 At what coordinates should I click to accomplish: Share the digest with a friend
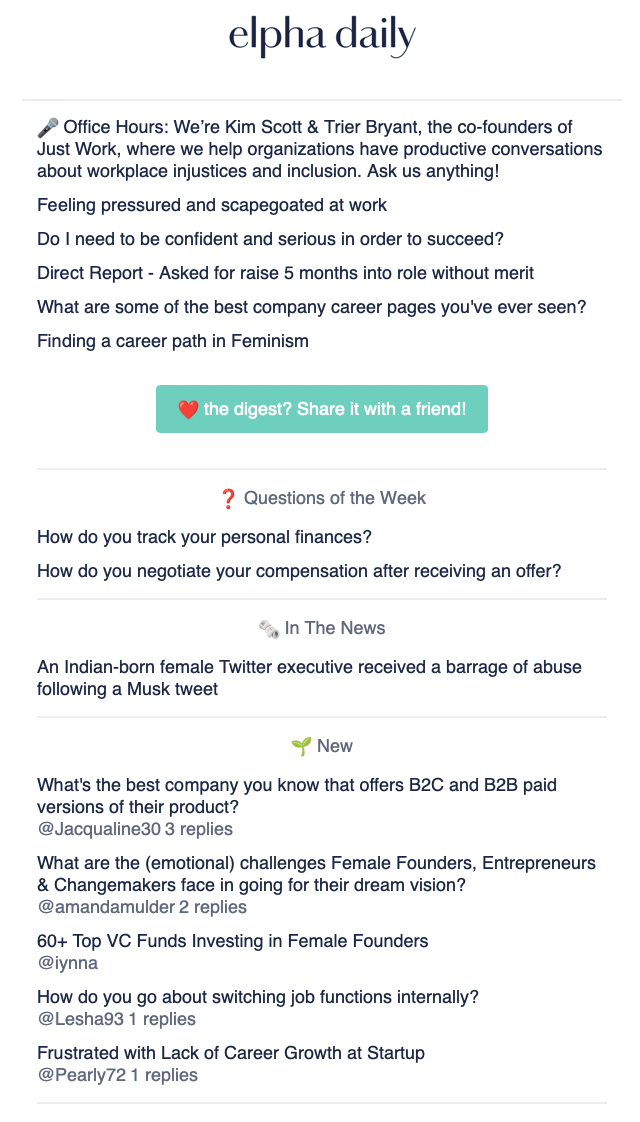[x=322, y=409]
